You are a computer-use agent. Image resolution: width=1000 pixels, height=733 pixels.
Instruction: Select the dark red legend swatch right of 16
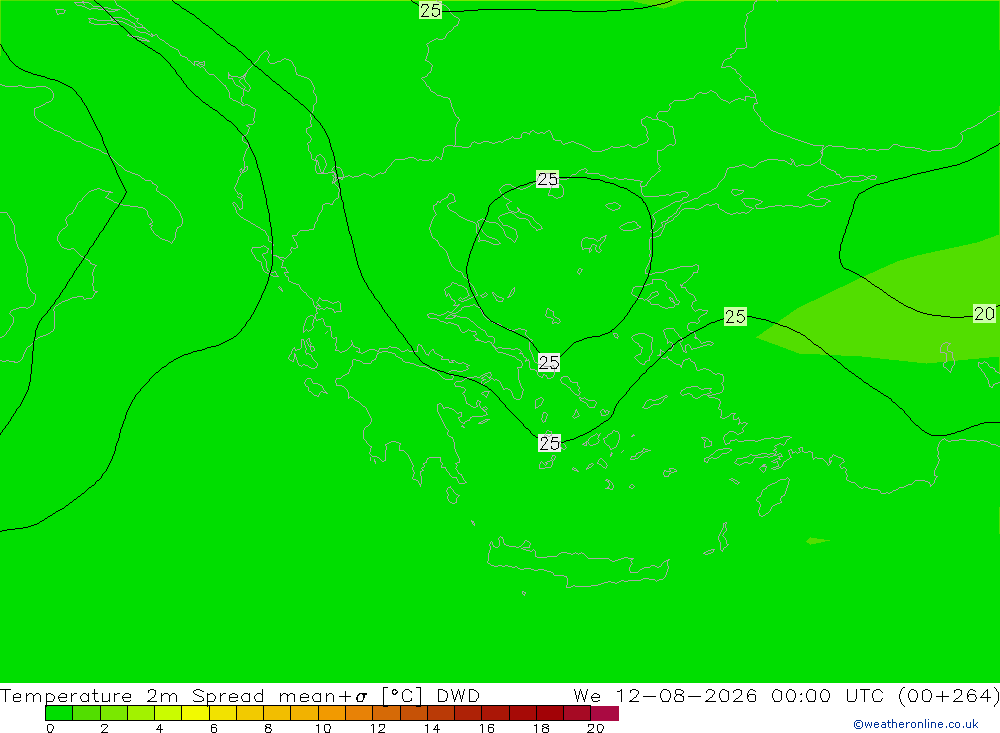[x=496, y=713]
